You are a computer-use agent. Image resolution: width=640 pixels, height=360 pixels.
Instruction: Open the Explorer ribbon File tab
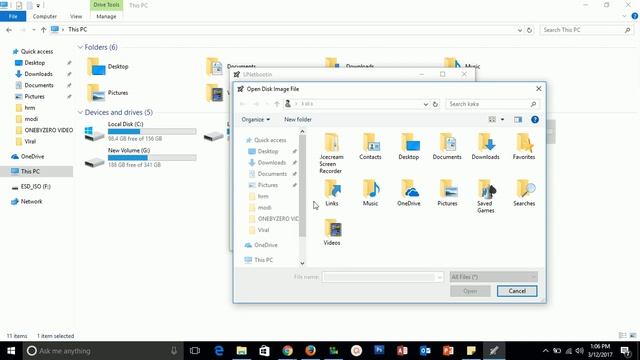tap(13, 16)
